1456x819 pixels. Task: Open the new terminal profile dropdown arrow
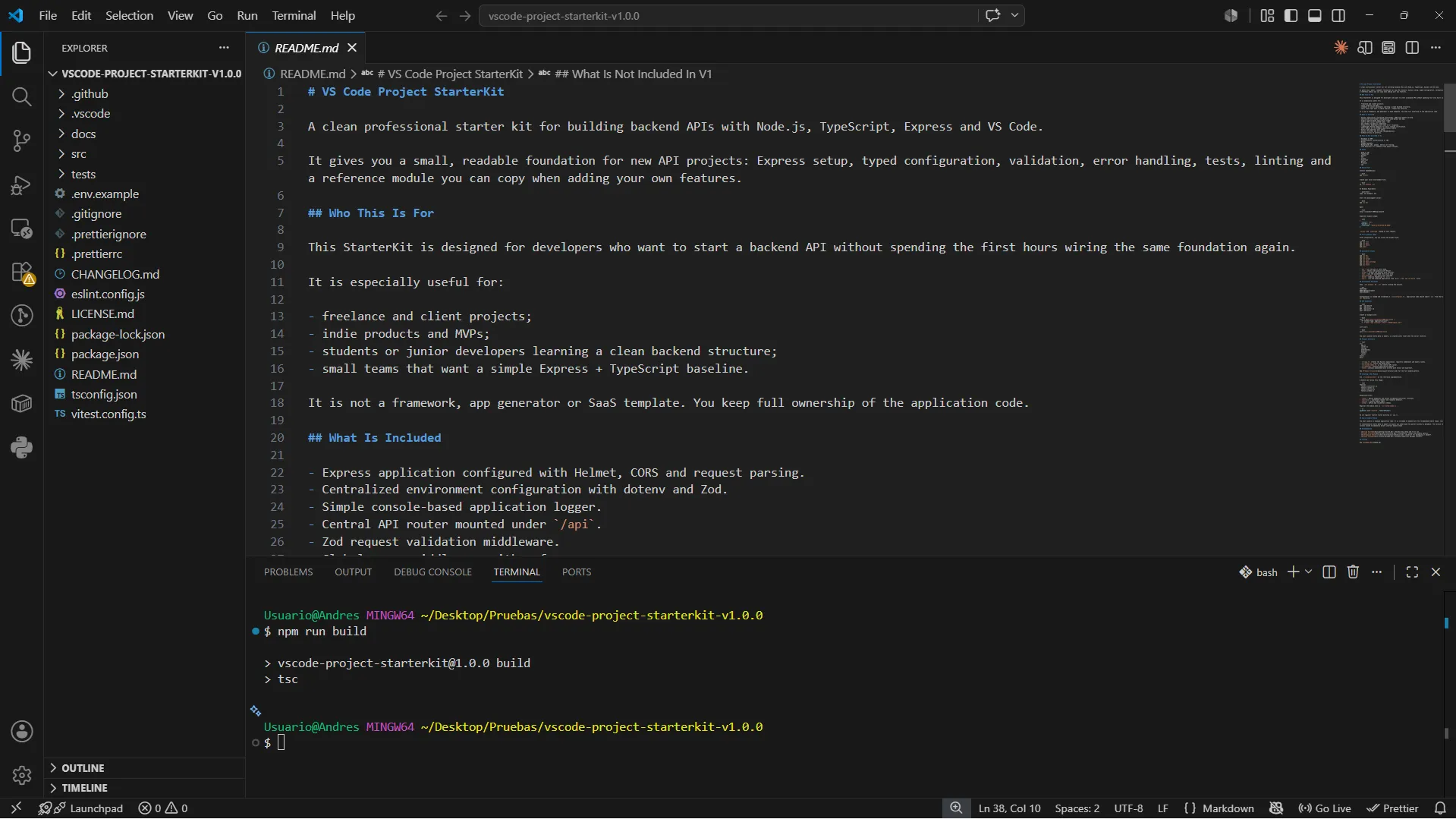coord(1309,572)
